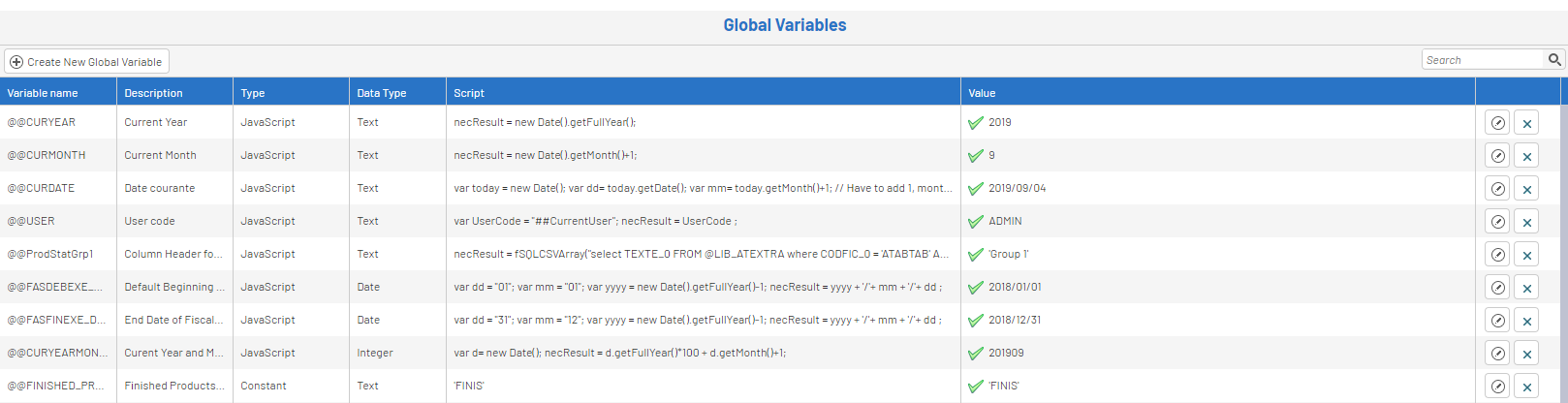Edit the @@FINISHED_PR constant variable

pos(1497,387)
